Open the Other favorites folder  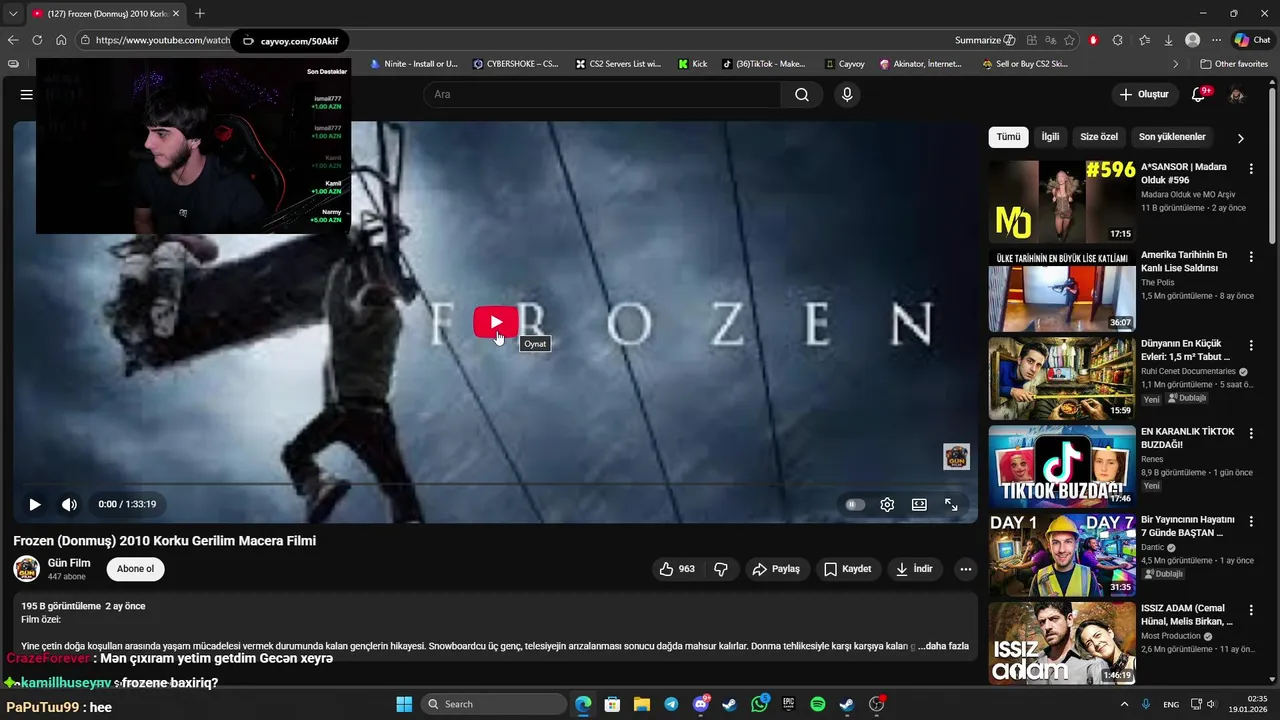click(1234, 64)
